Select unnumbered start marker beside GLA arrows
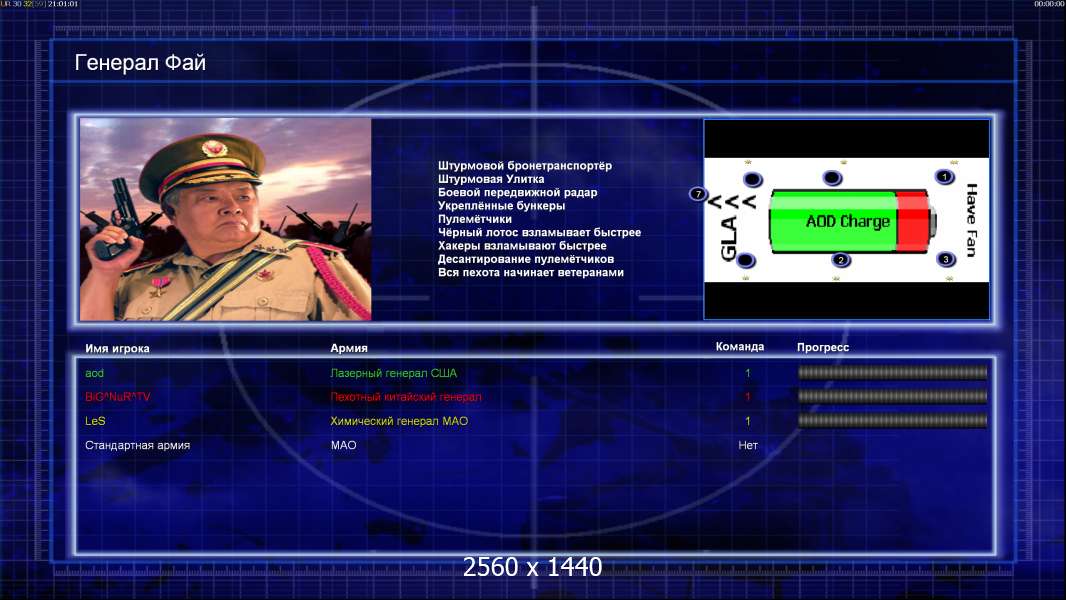Image resolution: width=1066 pixels, height=600 pixels. coord(753,179)
